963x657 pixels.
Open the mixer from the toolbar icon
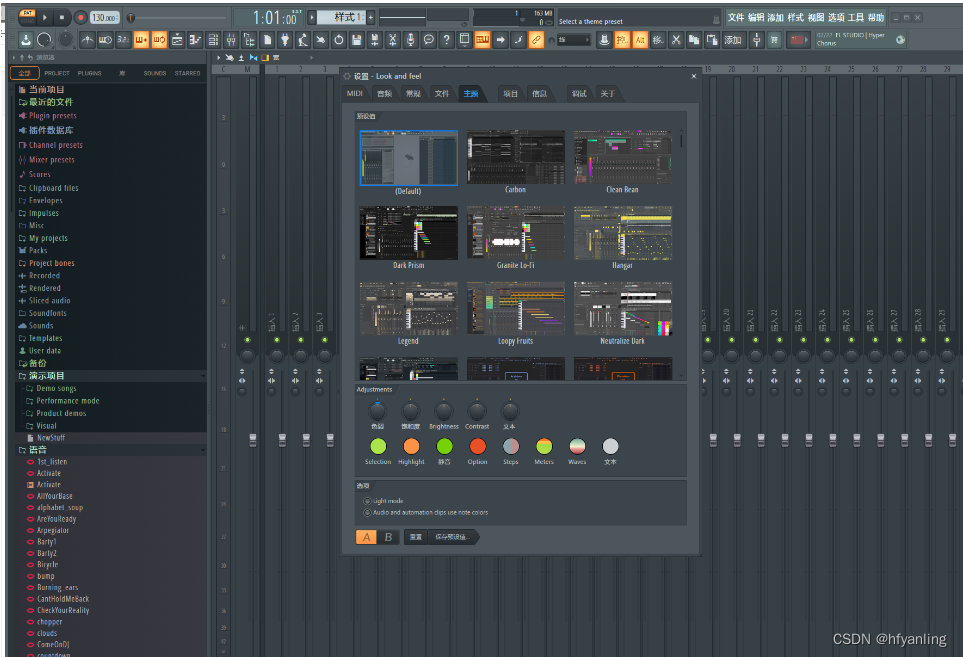(x=230, y=40)
